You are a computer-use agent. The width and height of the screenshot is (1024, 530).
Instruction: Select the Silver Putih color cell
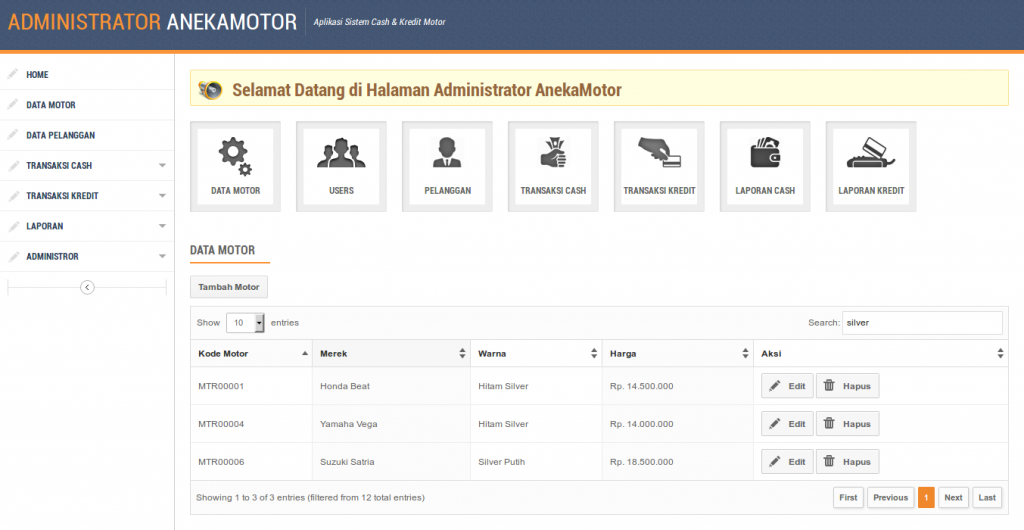[536, 461]
